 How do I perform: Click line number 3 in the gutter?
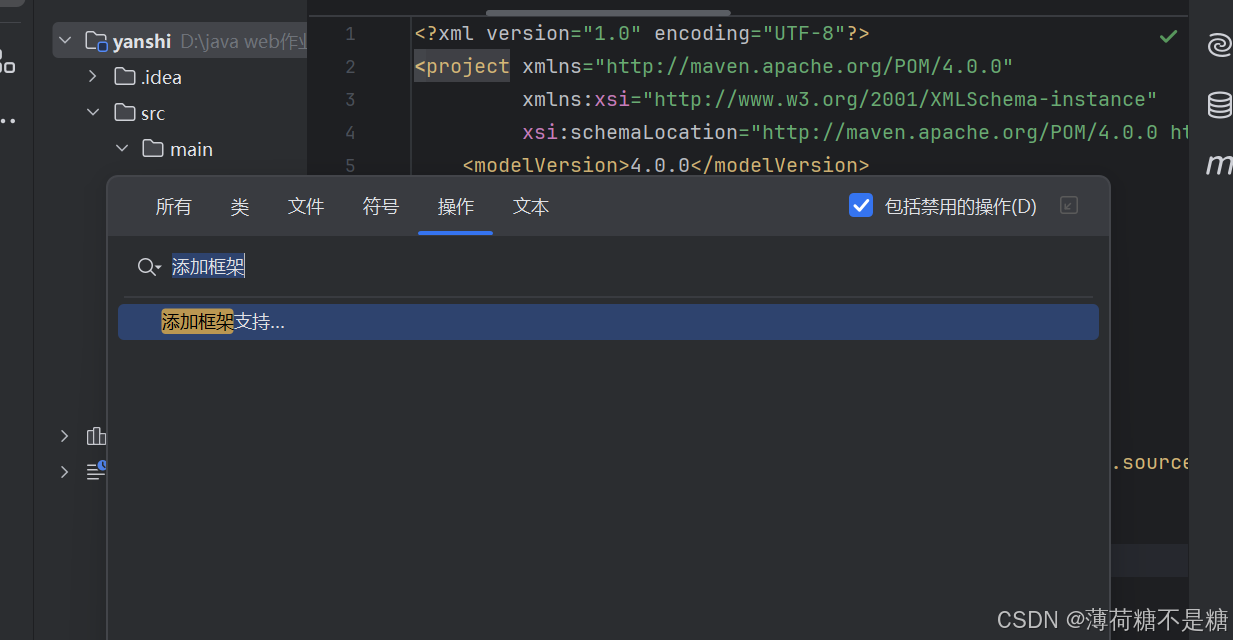tap(350, 99)
